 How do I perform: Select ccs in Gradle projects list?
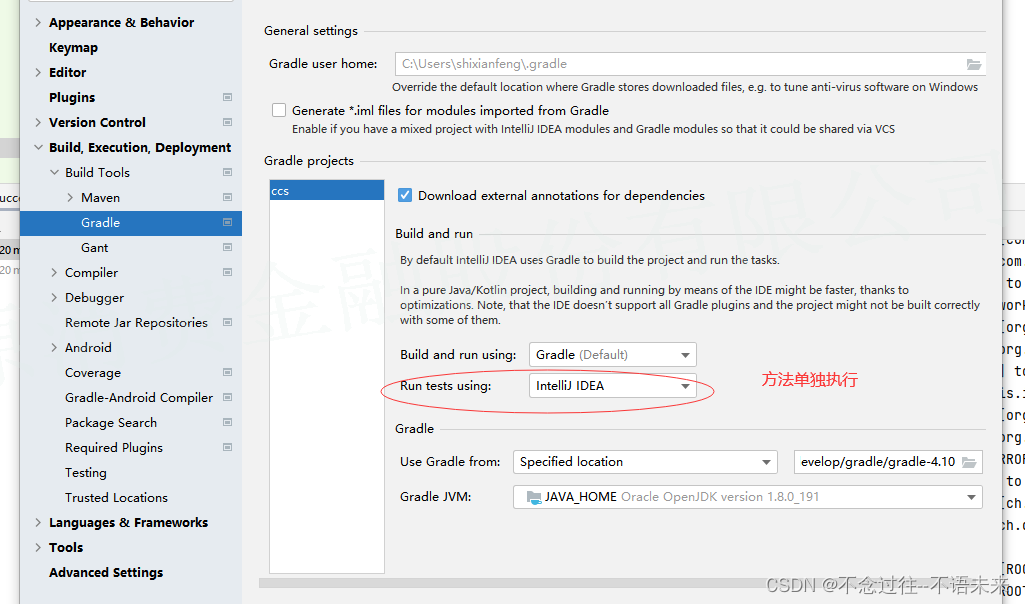click(327, 190)
